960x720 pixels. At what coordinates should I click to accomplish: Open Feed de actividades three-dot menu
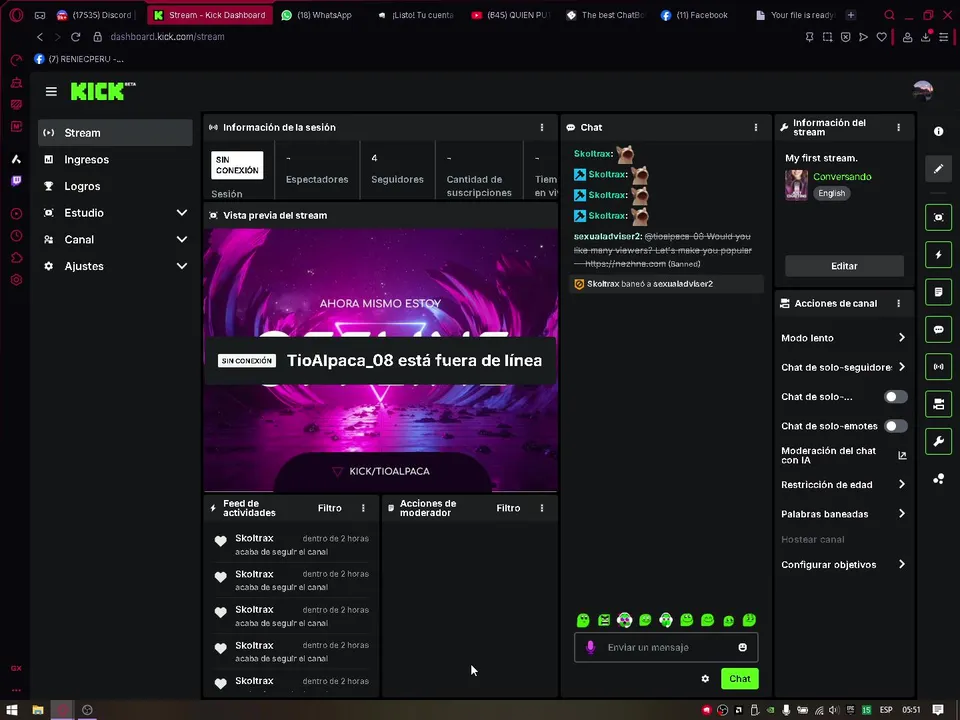(x=363, y=508)
